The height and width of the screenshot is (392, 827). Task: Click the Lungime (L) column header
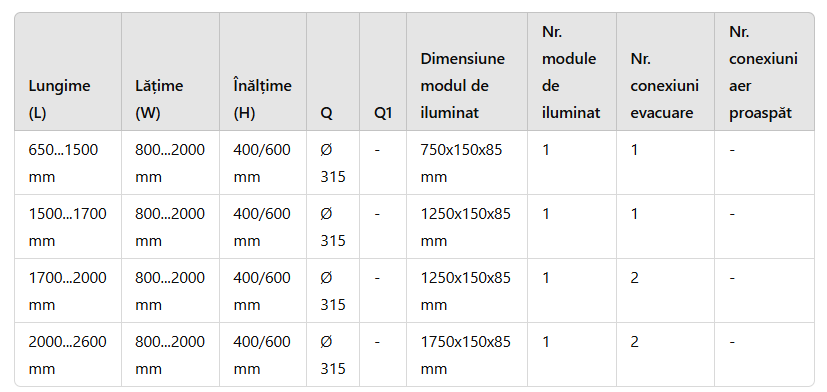point(68,72)
